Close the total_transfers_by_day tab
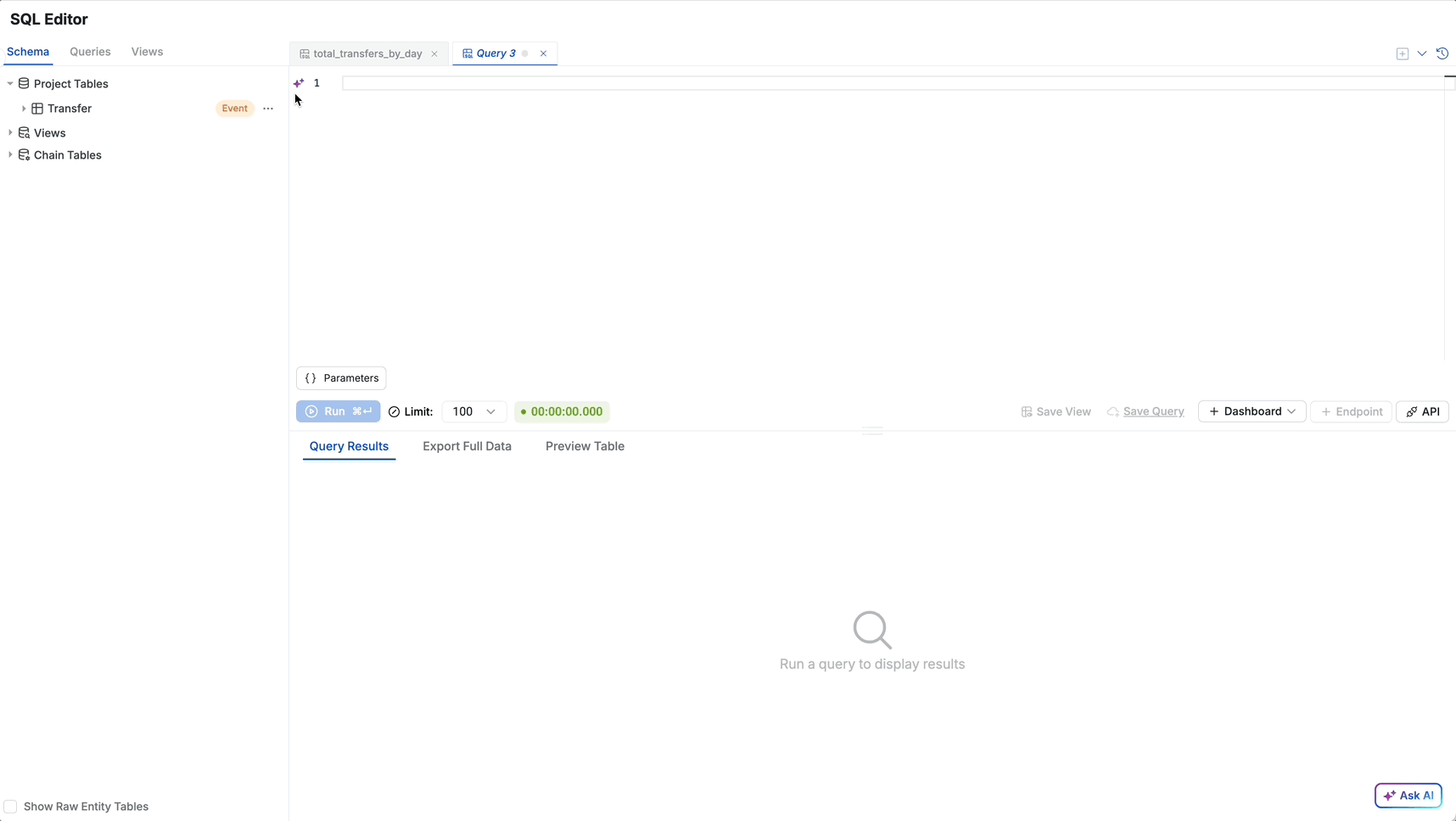 click(434, 53)
